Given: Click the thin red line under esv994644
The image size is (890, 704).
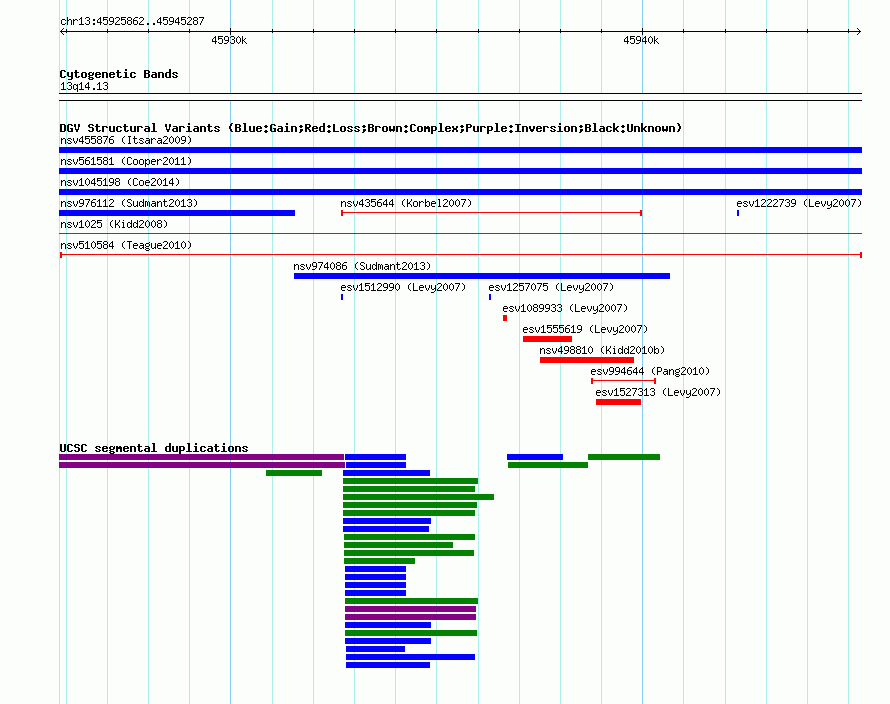Looking at the screenshot, I should click(x=623, y=381).
